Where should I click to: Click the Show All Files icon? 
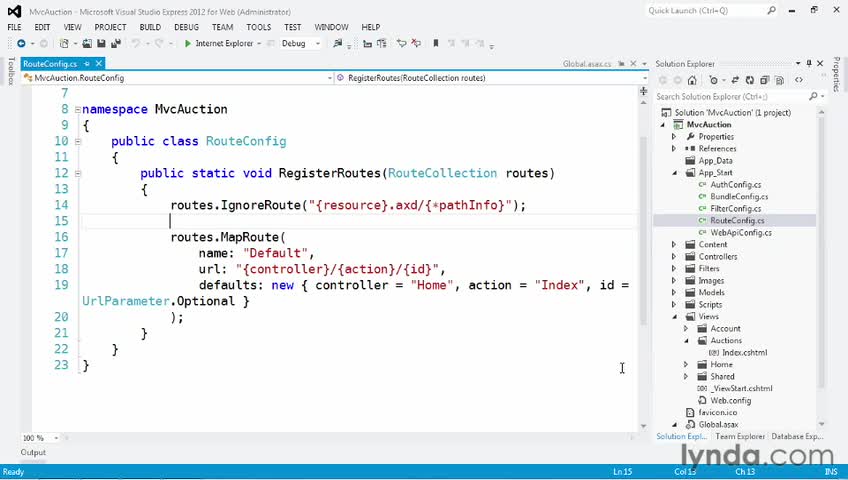779,80
